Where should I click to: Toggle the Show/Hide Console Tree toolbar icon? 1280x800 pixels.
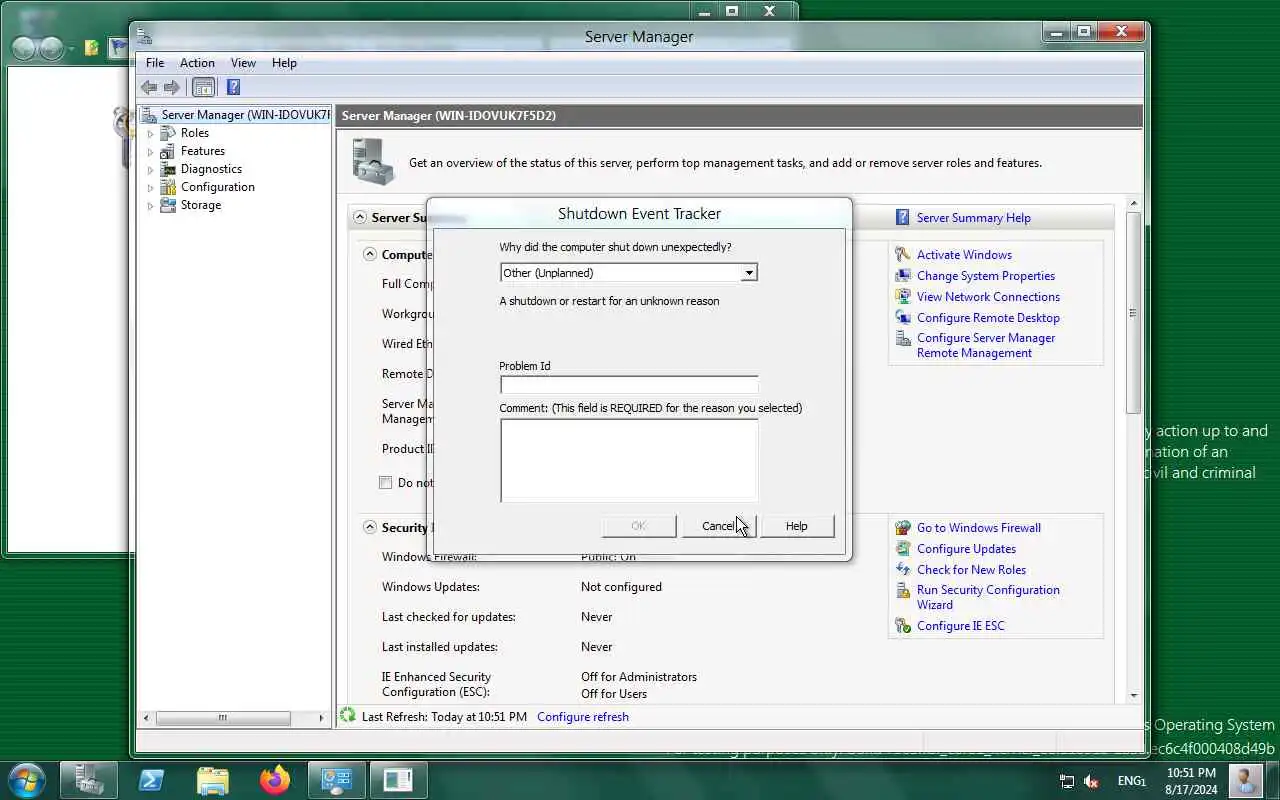203,87
